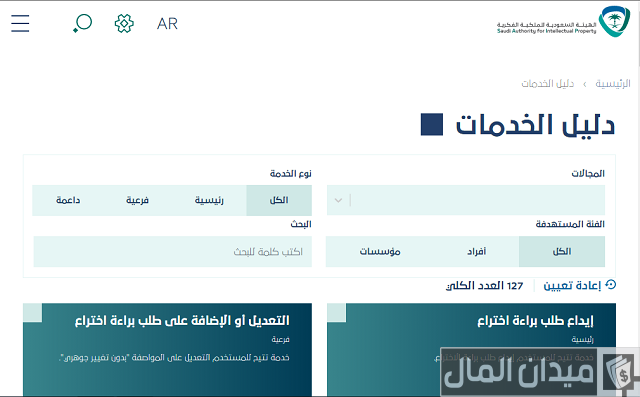Select الكل under الفئة المستهدفة
This screenshot has width=640, height=397.
[562, 251]
